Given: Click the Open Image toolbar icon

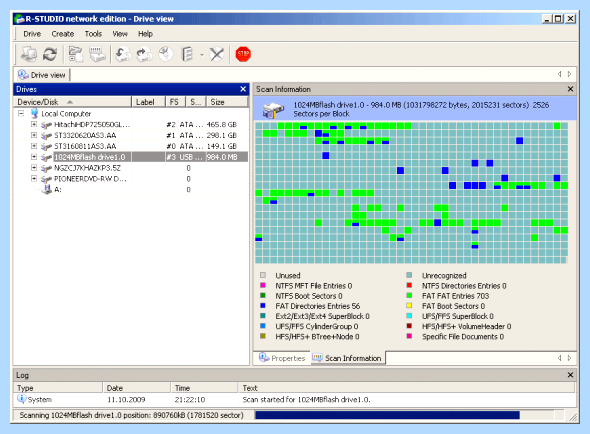Looking at the screenshot, I should [123, 54].
